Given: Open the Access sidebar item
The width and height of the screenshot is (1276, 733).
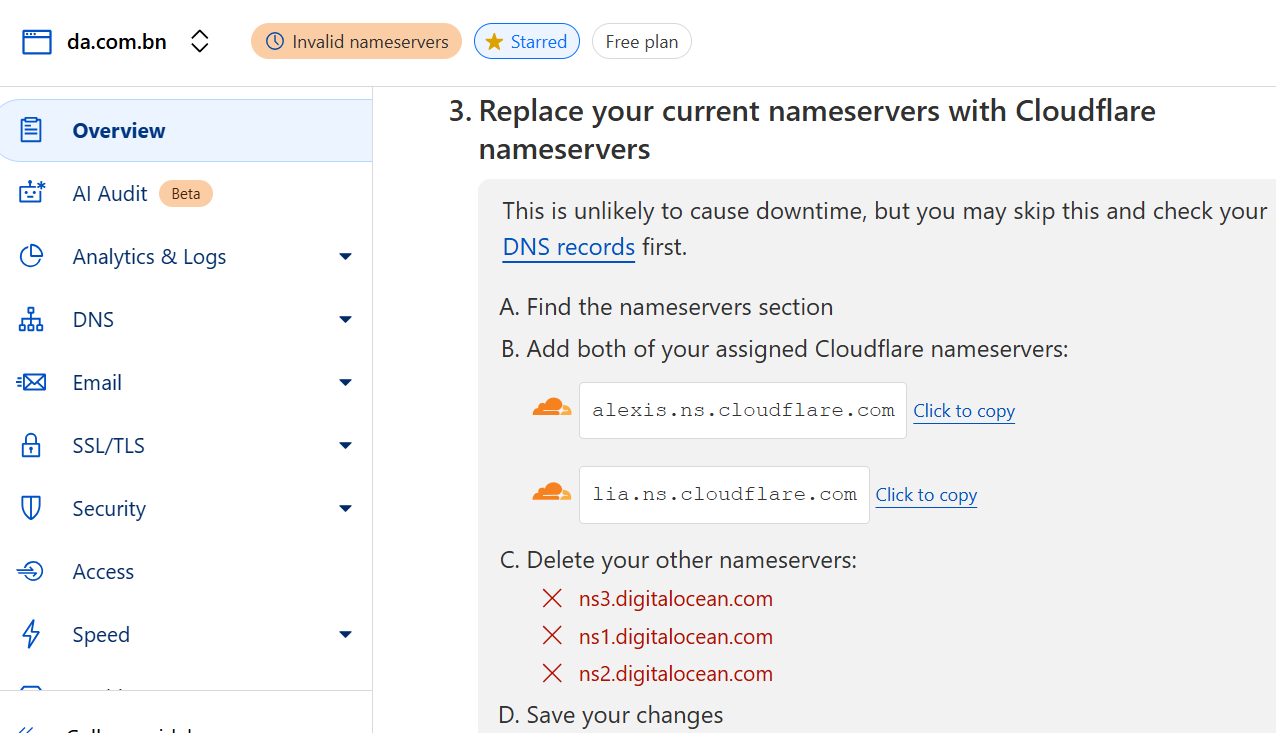Looking at the screenshot, I should pos(103,571).
